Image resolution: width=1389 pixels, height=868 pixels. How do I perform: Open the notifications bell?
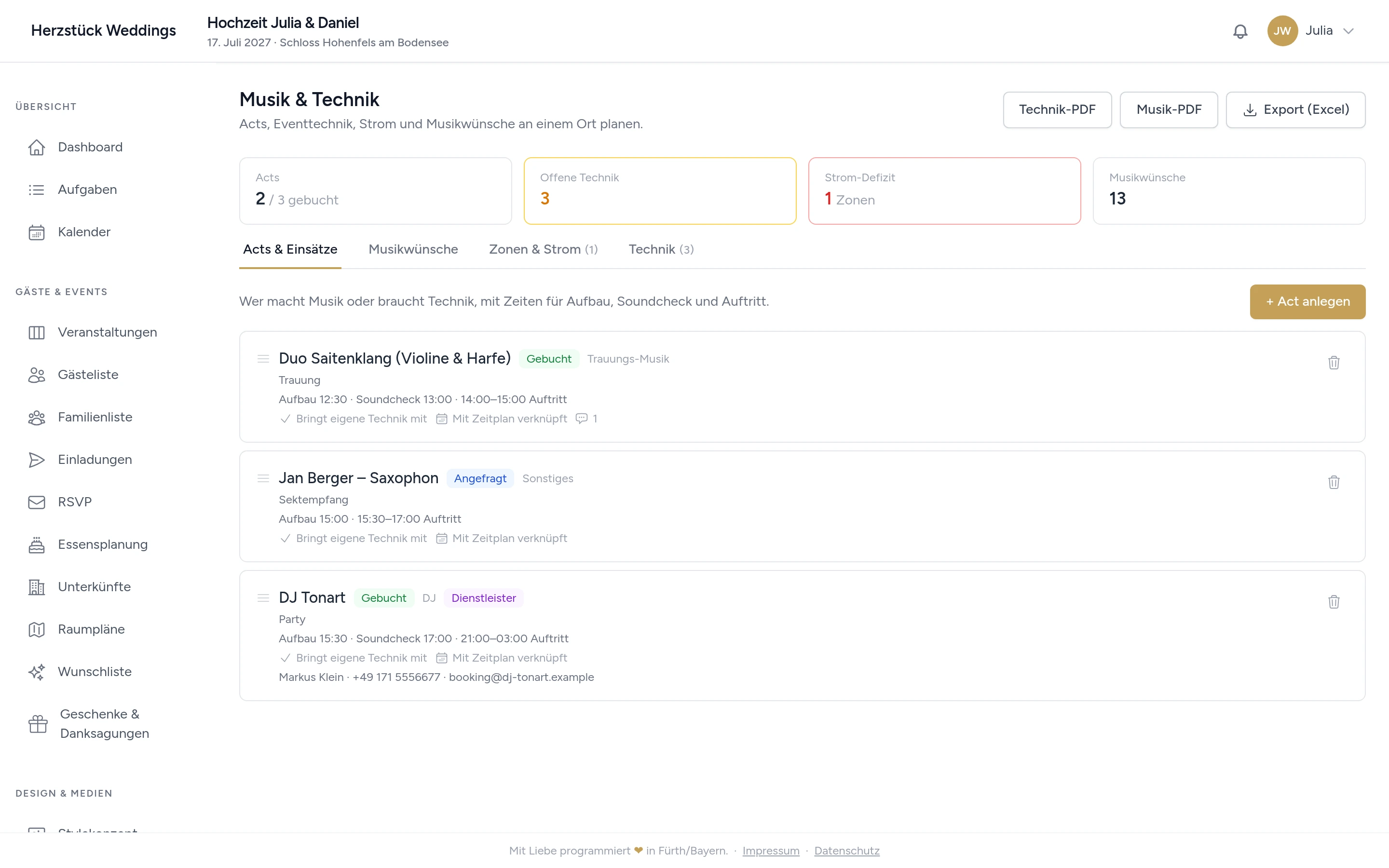(1240, 31)
